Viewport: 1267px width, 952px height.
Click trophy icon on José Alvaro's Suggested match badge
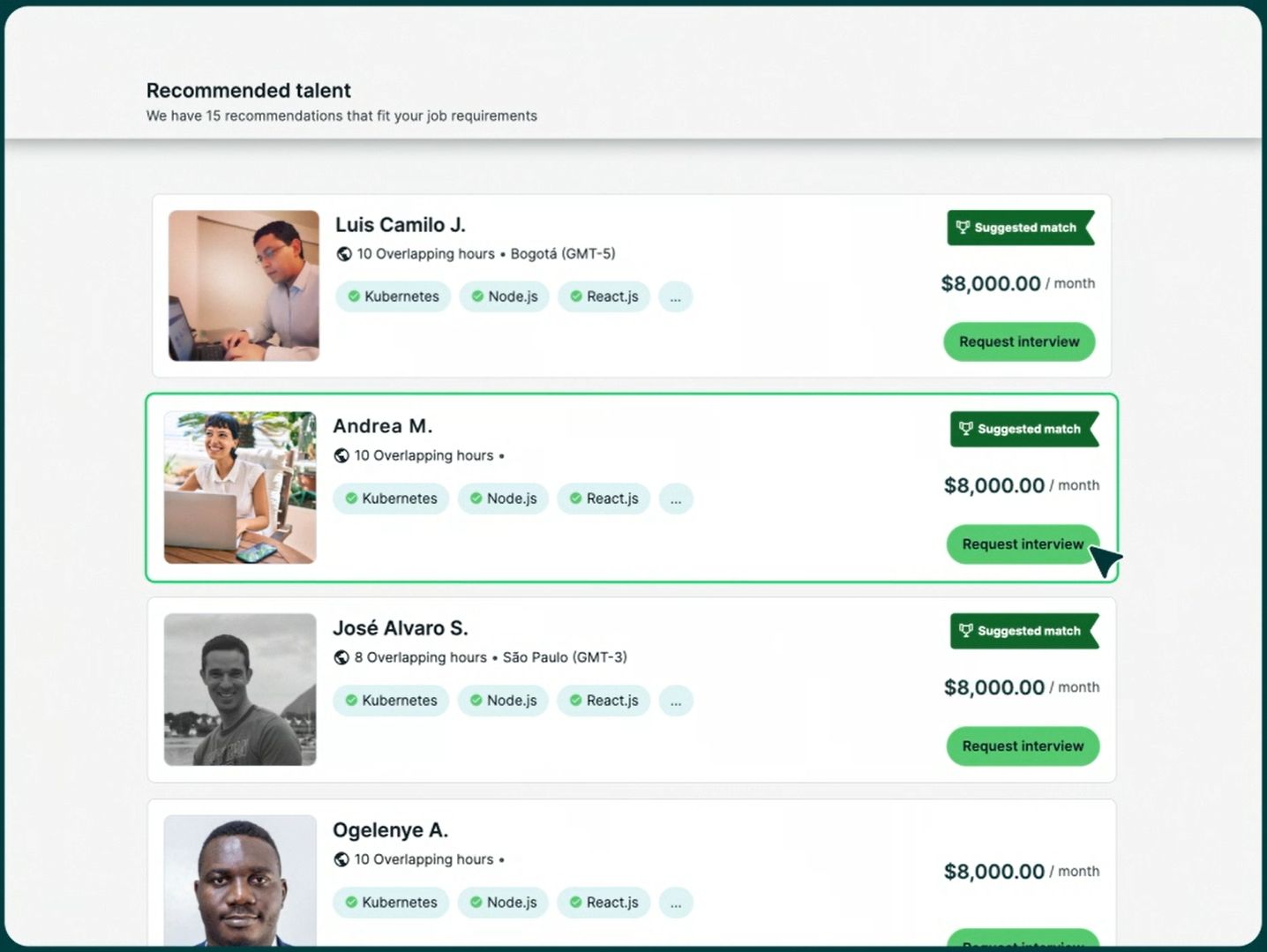click(966, 632)
